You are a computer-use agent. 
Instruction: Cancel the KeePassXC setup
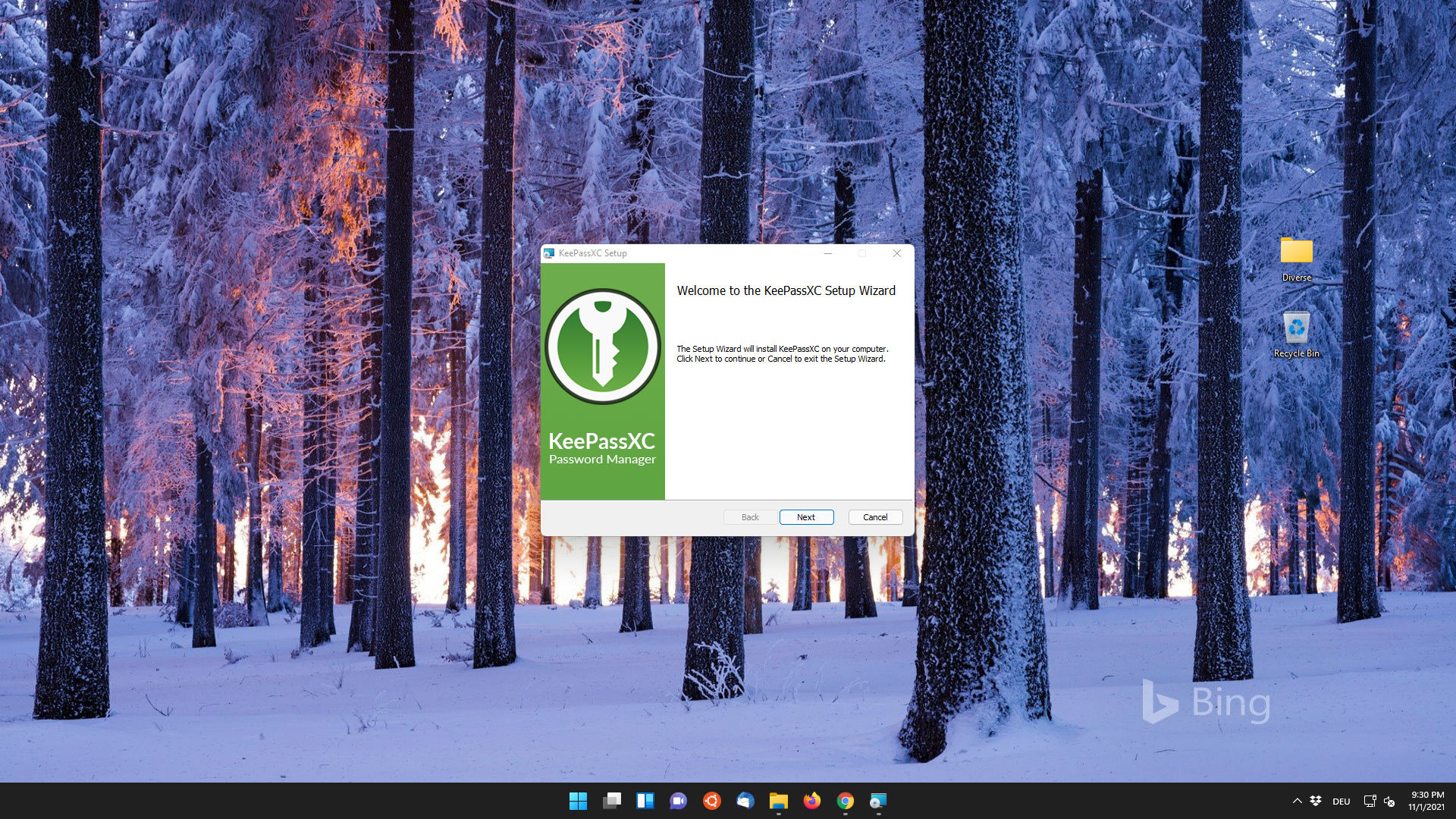point(875,517)
